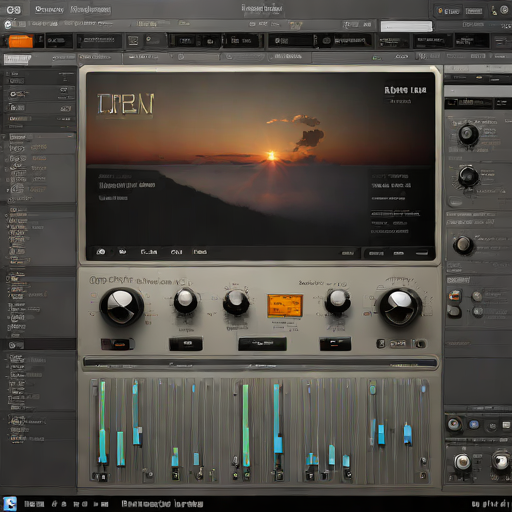This screenshot has width=512, height=512.
Task: Adjust the left white knob at the bottom right
Action: pyautogui.click(x=462, y=462)
